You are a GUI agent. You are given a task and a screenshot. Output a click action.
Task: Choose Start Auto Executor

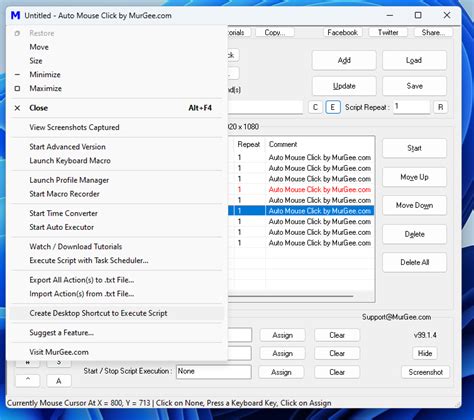pos(117,227)
